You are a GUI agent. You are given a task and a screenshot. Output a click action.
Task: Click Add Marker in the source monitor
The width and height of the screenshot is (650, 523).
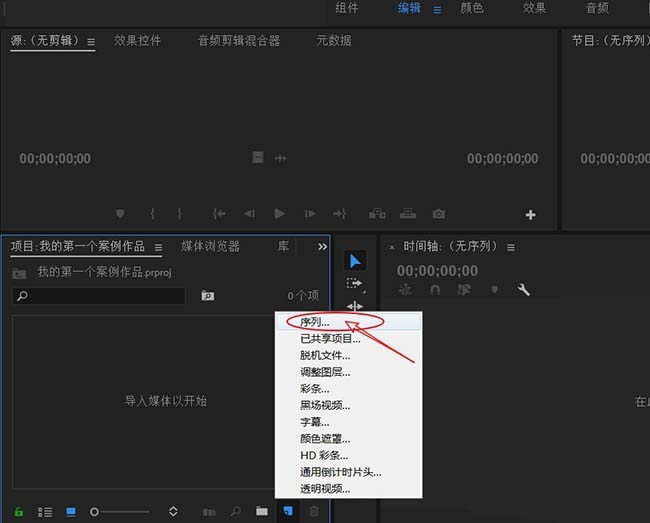pos(120,214)
